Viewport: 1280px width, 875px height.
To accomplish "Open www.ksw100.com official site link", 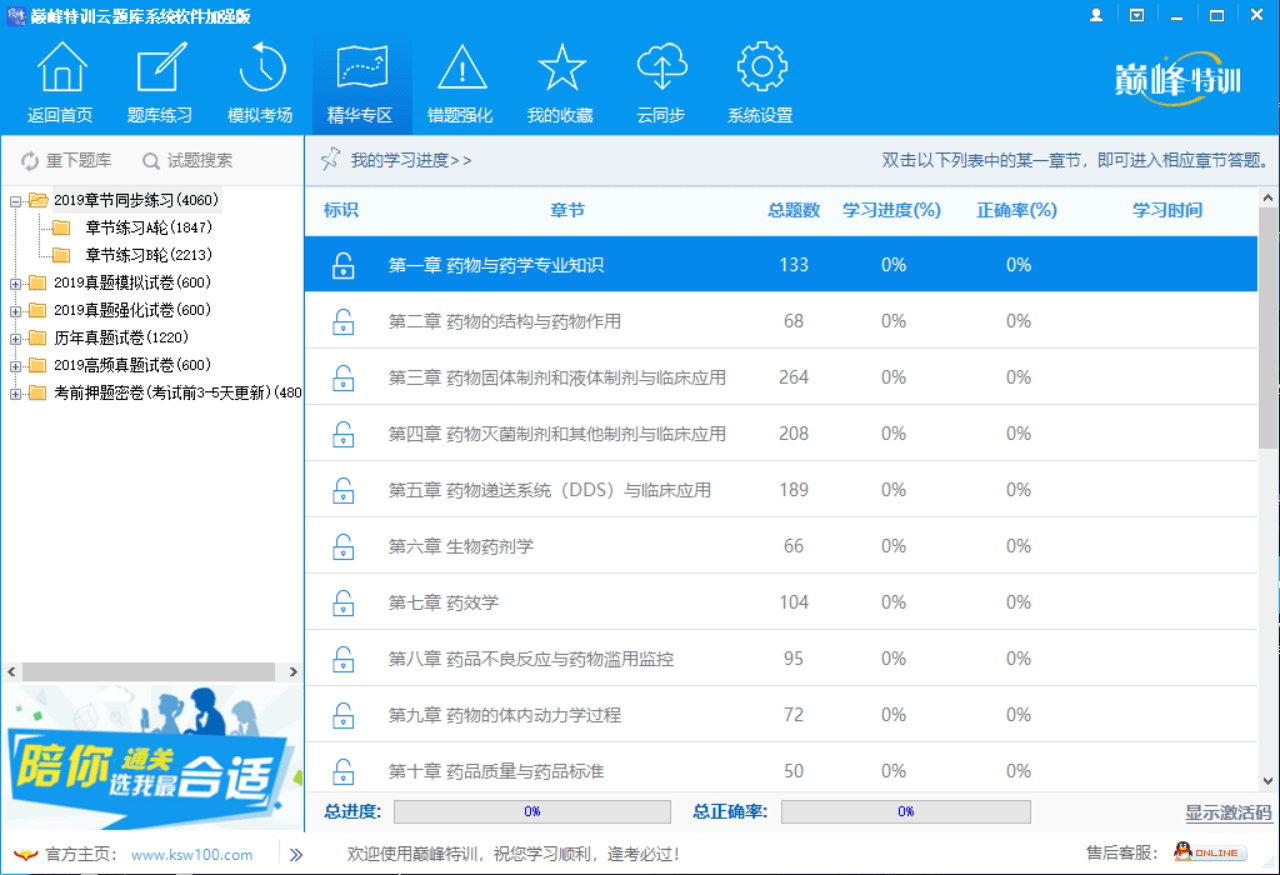I will click(x=192, y=855).
